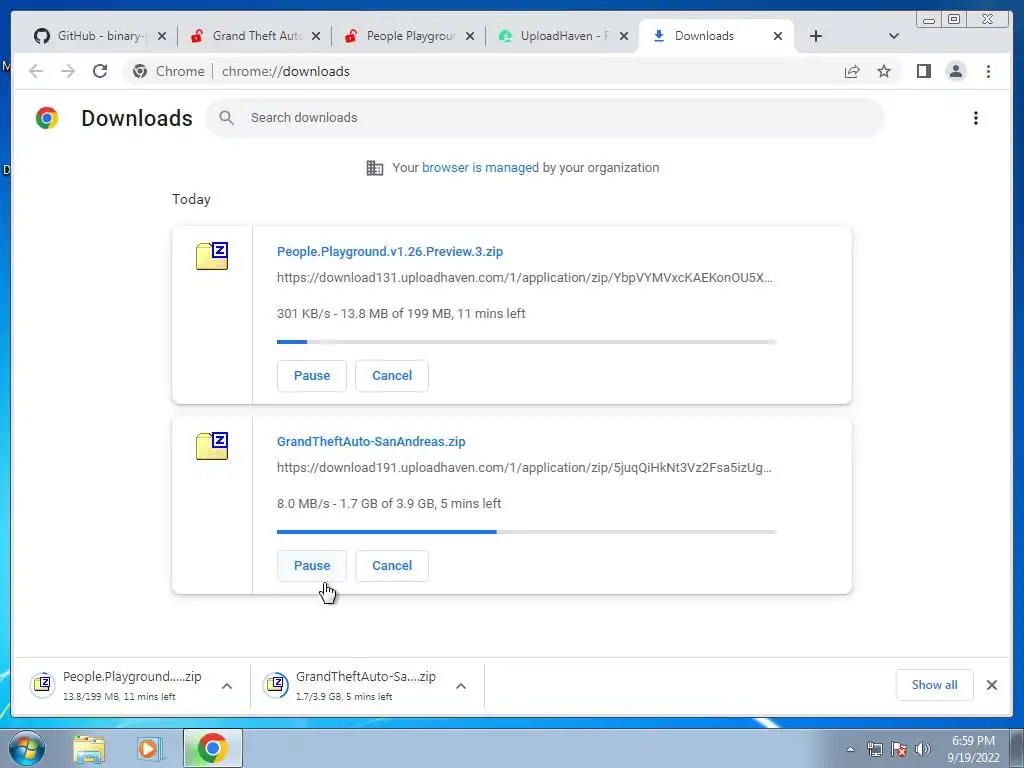Click the zip file icon for People.Playground
Viewport: 1024px width, 768px height.
(212, 255)
